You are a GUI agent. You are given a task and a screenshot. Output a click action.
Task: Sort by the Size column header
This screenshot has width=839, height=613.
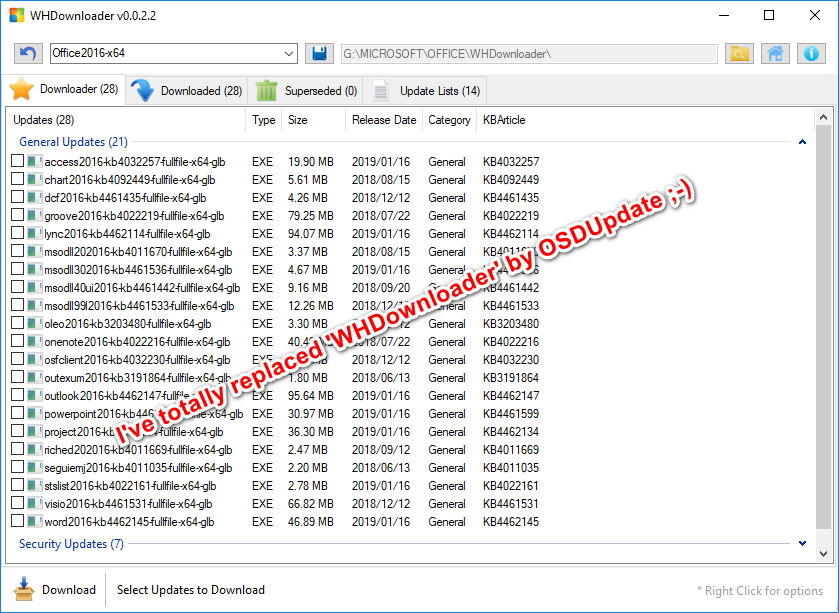pos(314,120)
